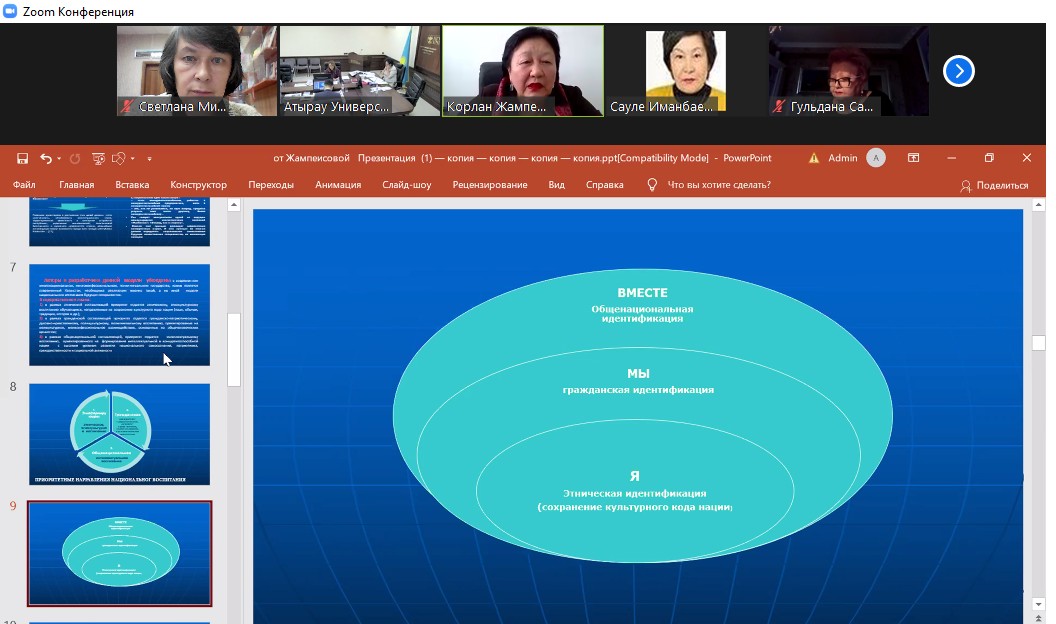Select slide 9 thumbnail with ovals
The image size is (1056, 624).
coord(119,553)
